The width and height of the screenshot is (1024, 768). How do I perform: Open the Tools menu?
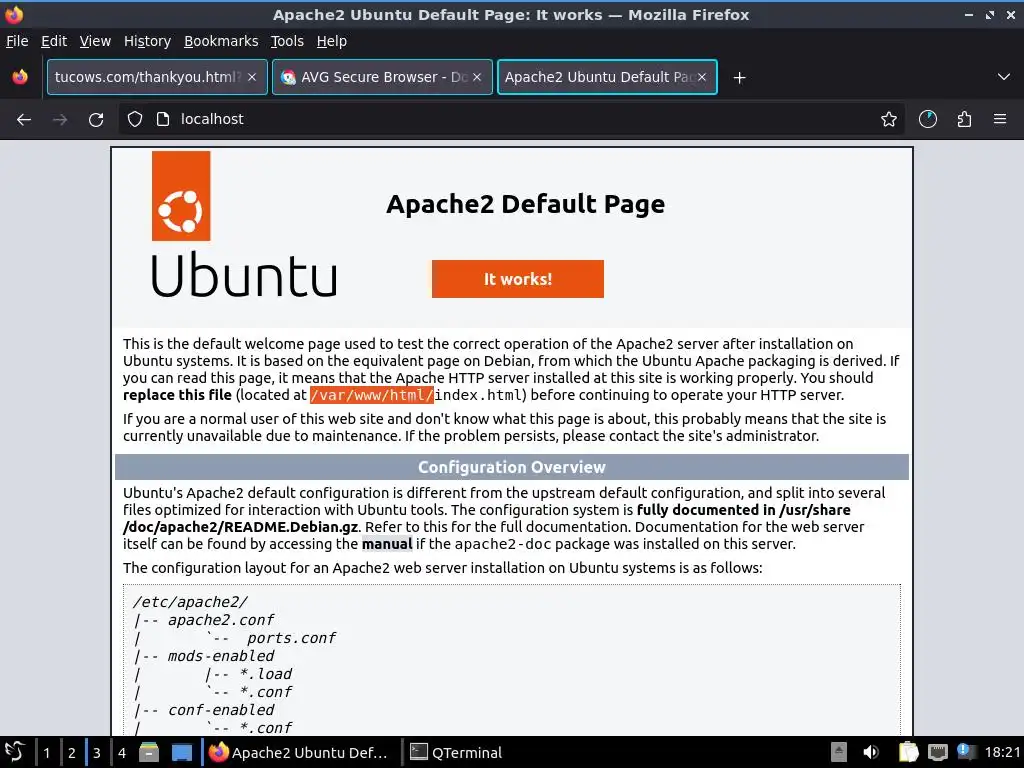pos(287,41)
